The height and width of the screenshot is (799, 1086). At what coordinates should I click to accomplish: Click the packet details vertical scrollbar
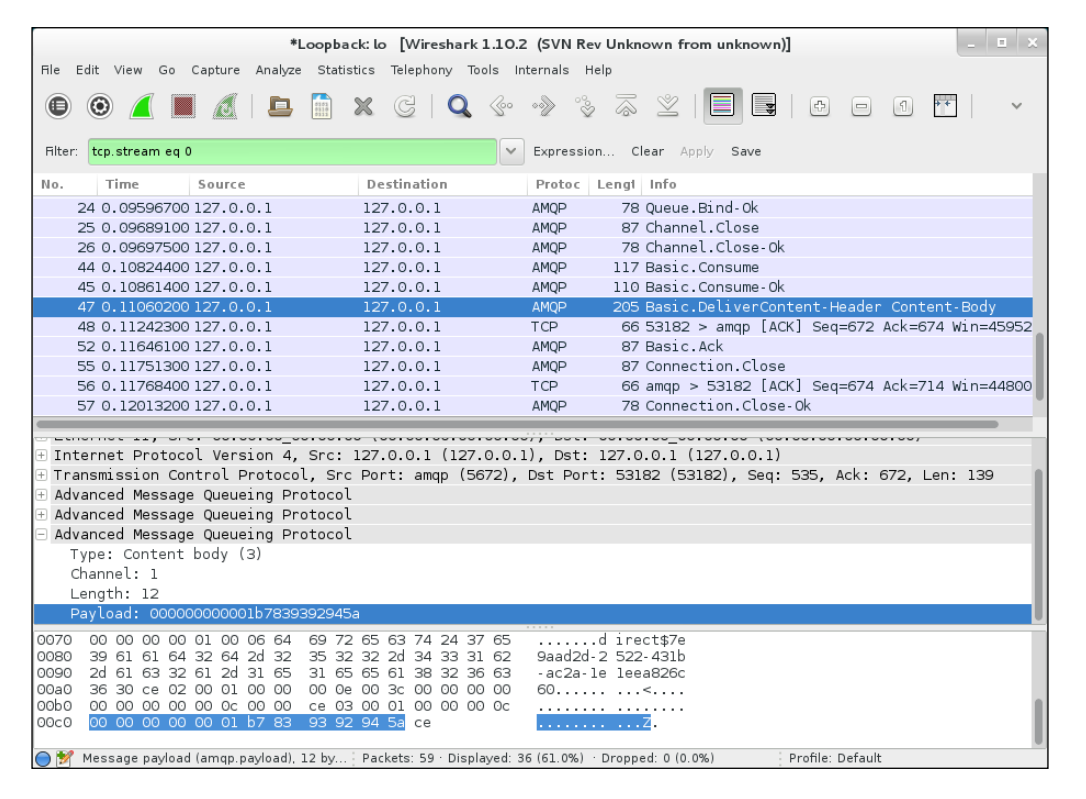(1039, 547)
